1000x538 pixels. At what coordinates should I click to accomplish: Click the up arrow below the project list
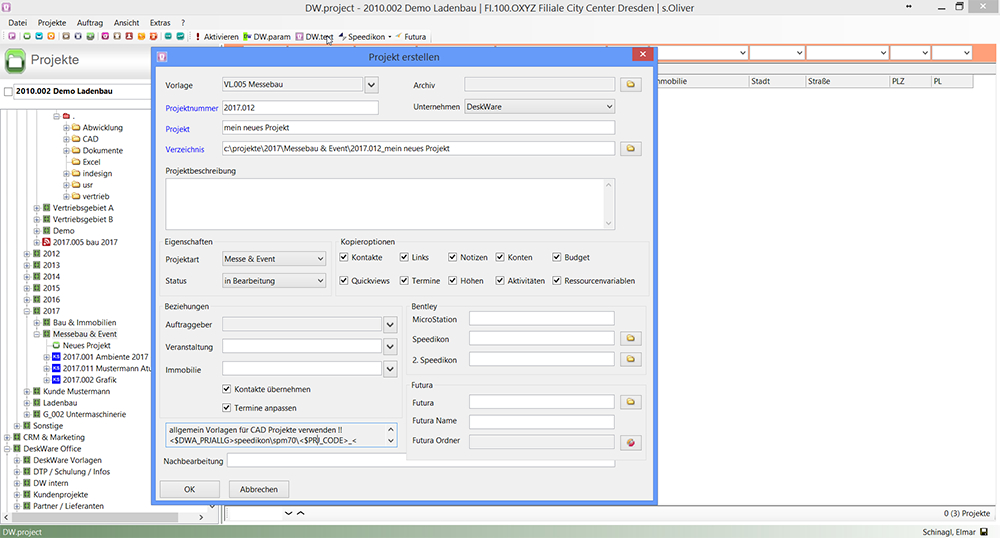[300, 513]
